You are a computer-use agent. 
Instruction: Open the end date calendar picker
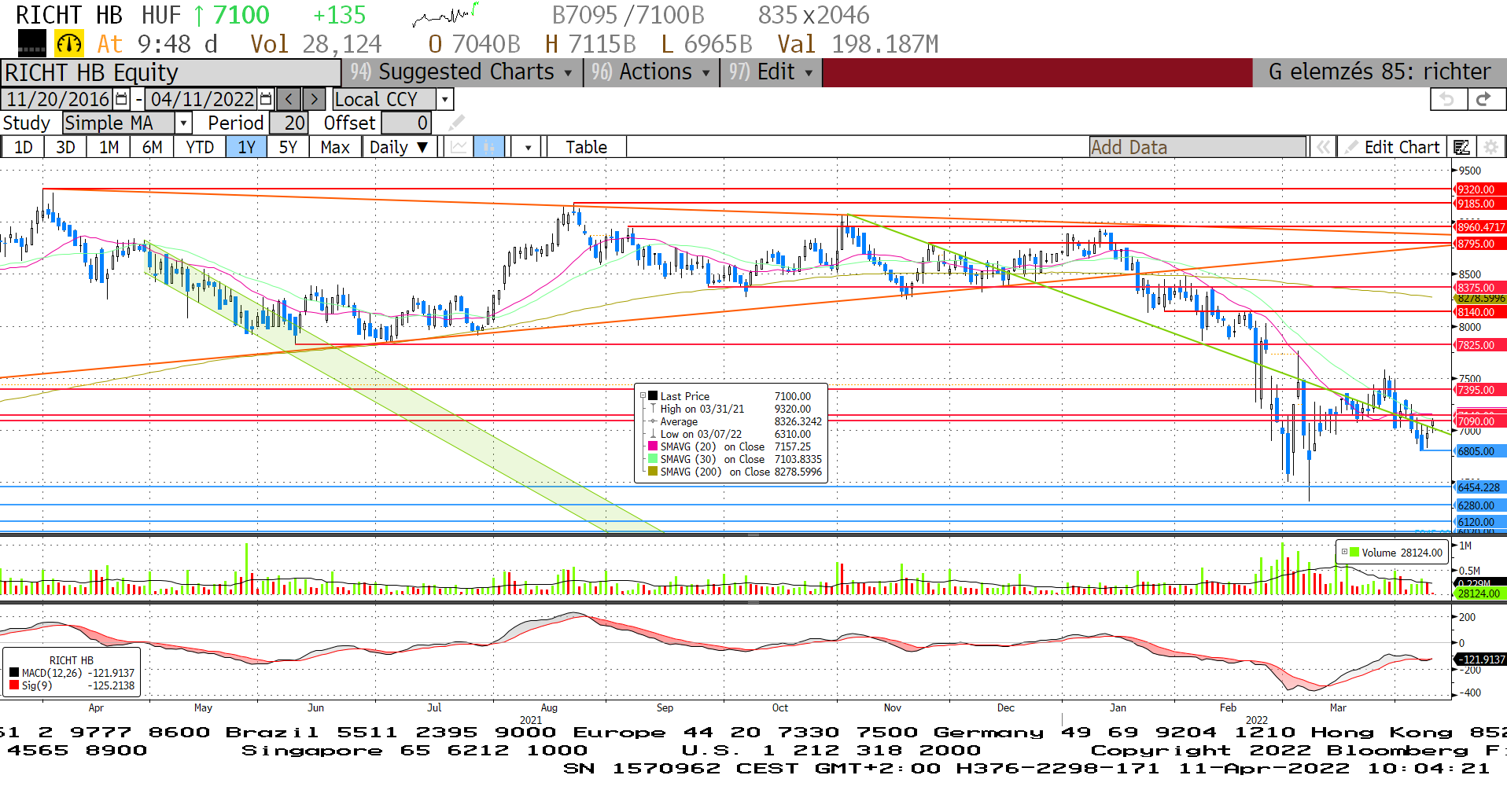[x=266, y=99]
